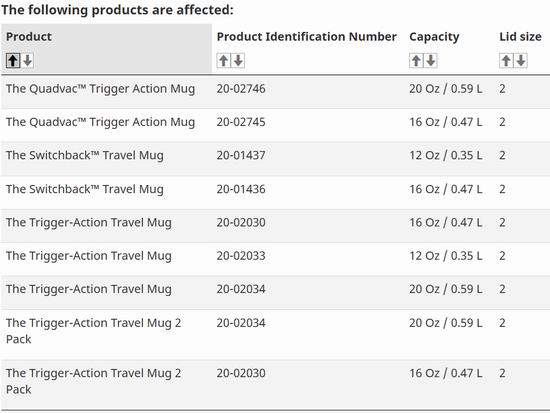Viewport: 550px width, 413px height.
Task: Sort Product column ascending
Action: click(13, 61)
